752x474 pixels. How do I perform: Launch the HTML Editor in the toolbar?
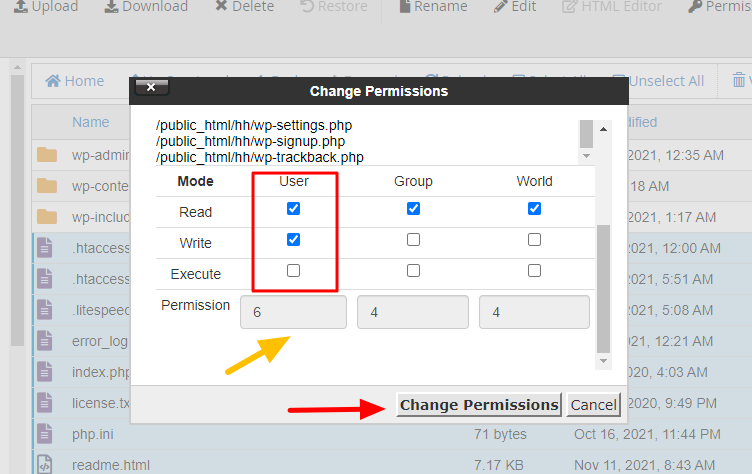pyautogui.click(x=612, y=6)
